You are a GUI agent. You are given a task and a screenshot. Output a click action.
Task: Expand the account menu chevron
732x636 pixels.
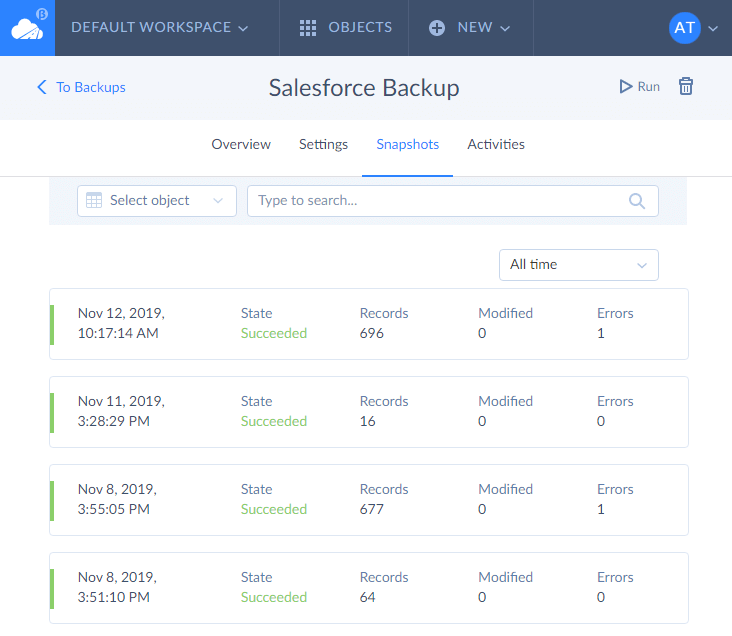[x=713, y=28]
